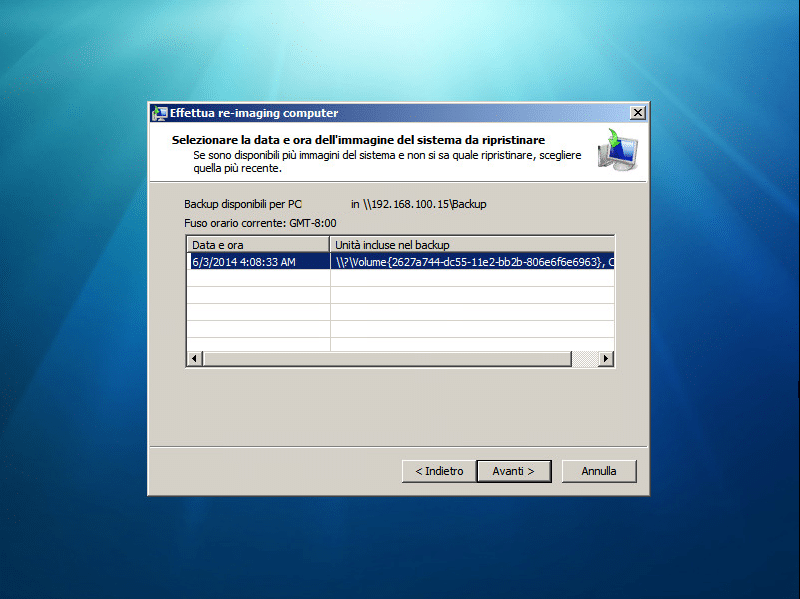Click the Unità incluse nel backup header
800x599 pixels.
tap(472, 244)
